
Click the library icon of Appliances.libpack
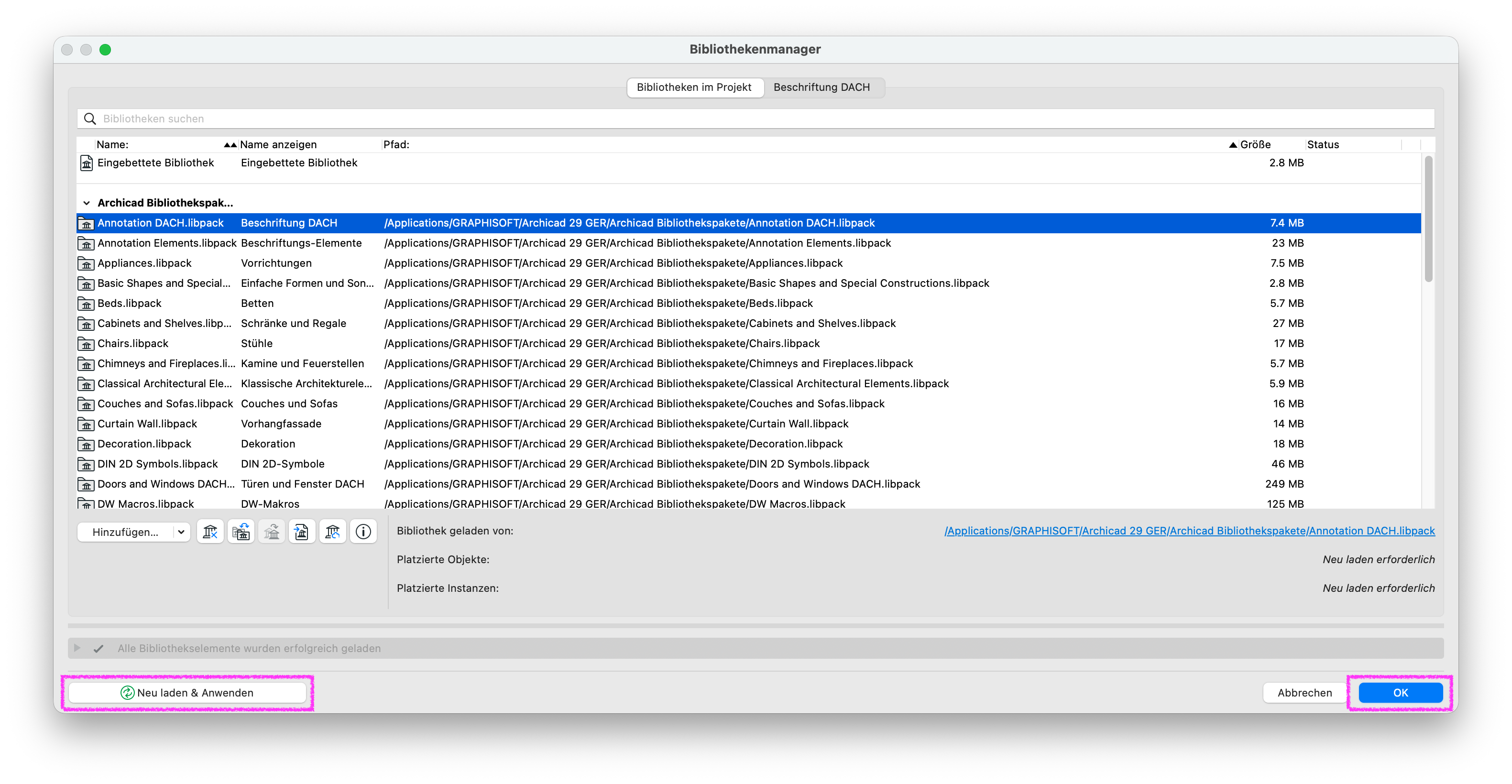tap(86, 263)
